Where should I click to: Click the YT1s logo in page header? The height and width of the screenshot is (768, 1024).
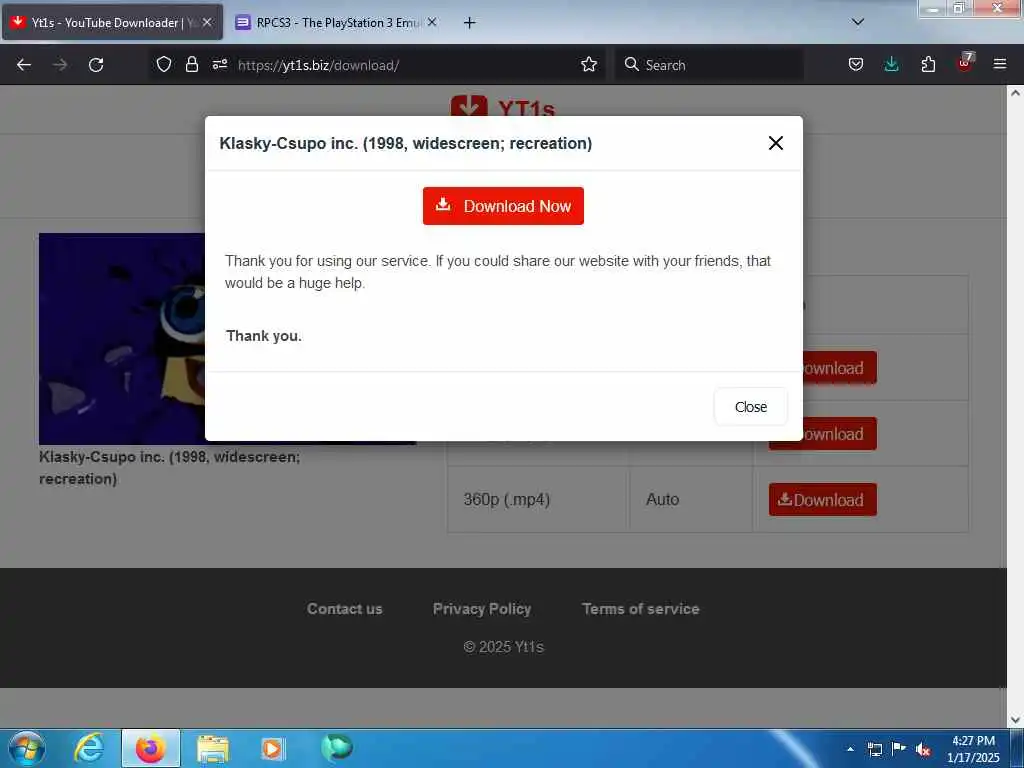tap(503, 106)
